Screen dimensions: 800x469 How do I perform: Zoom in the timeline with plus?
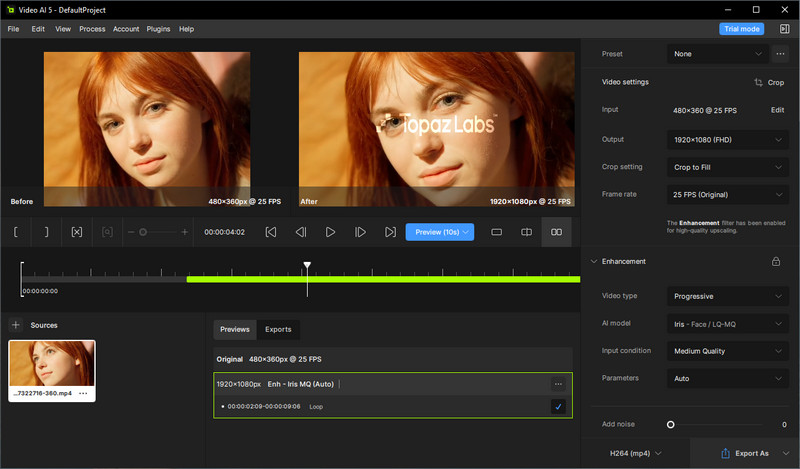pyautogui.click(x=185, y=232)
